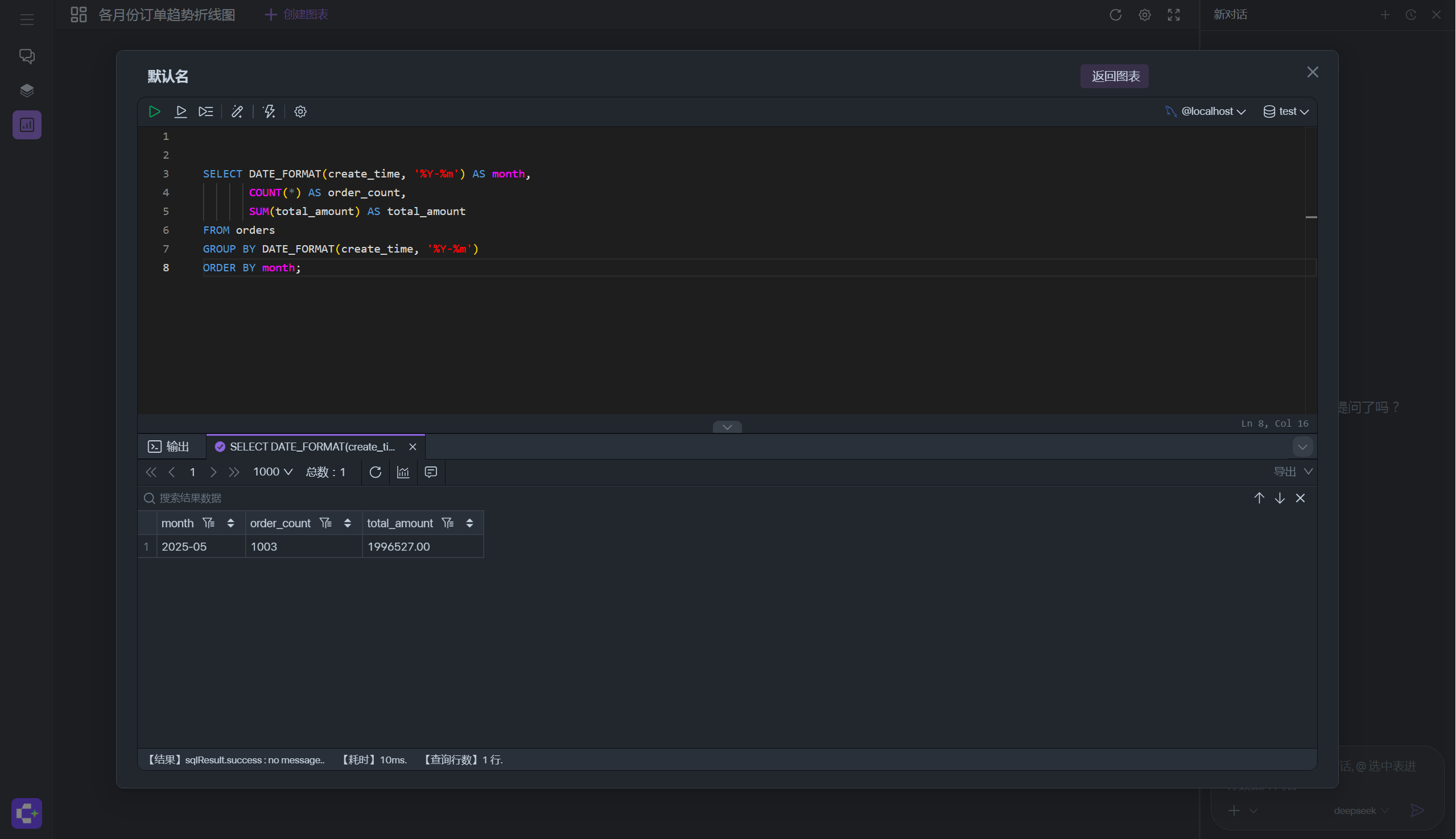Open the 导出 export dropdown
1456x839 pixels.
[x=1294, y=472]
